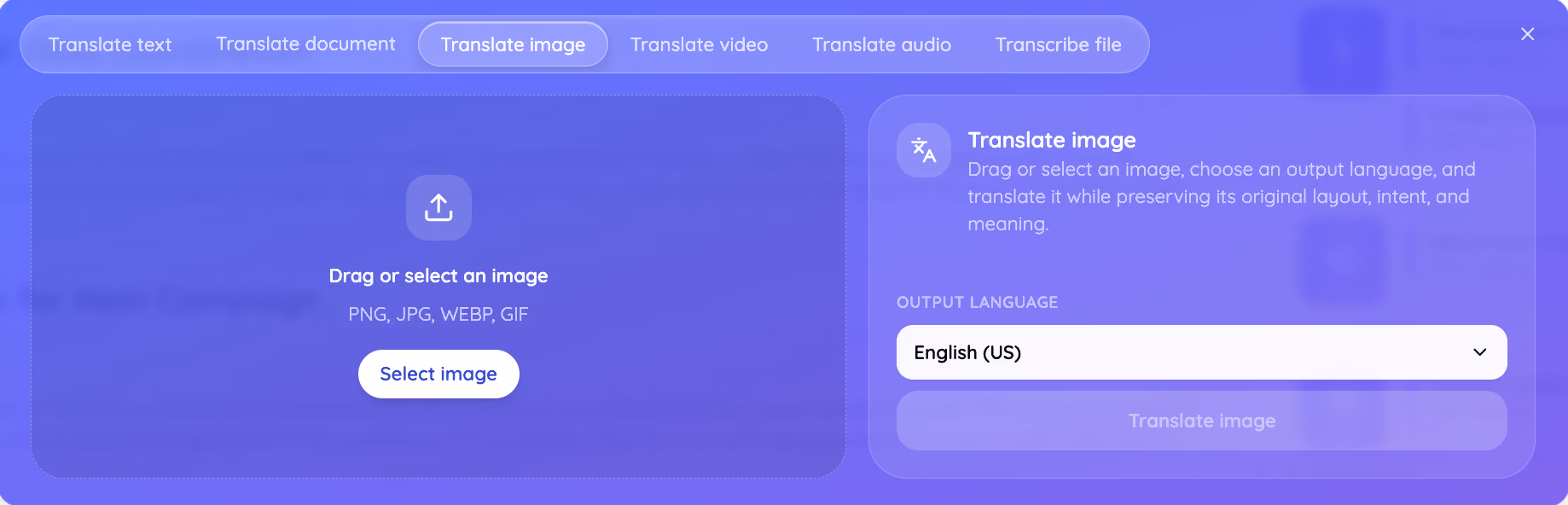Screen dimensions: 1568x505
Task: Click the OUTPUT LANGUAGE label
Action: click(x=977, y=302)
